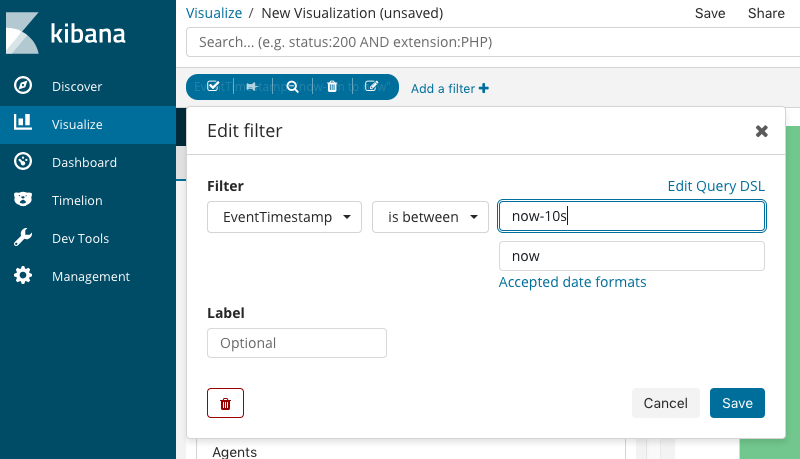800x459 pixels.
Task: Click the 'now' range end field
Action: pos(632,256)
